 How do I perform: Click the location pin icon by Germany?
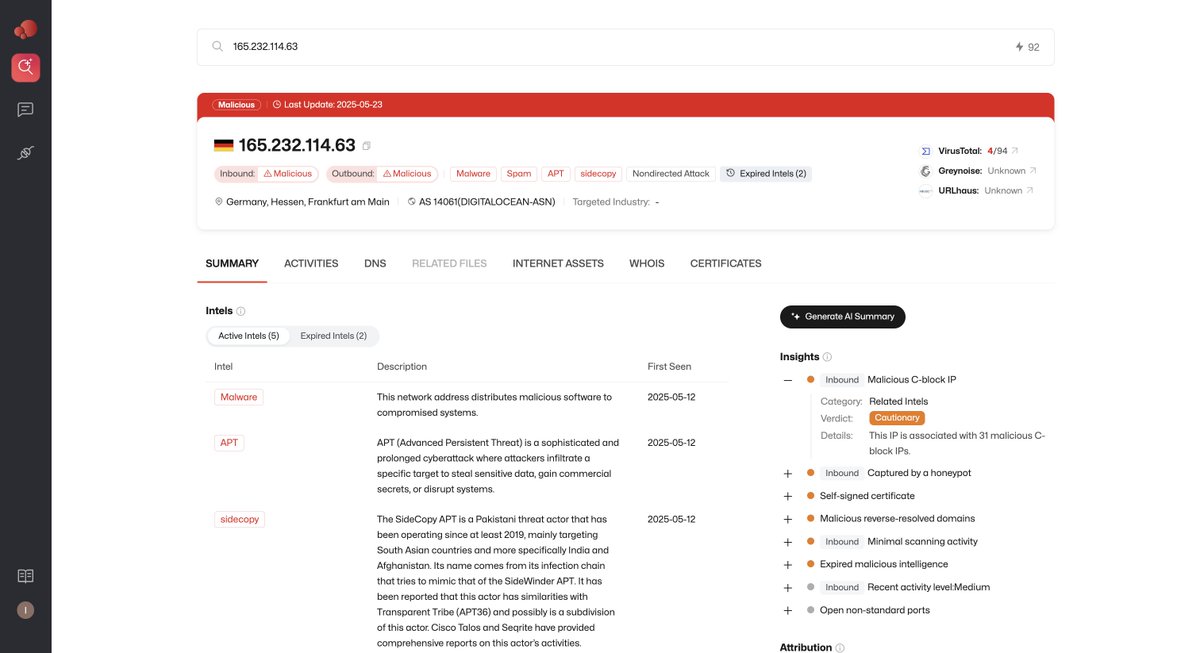[x=219, y=201]
